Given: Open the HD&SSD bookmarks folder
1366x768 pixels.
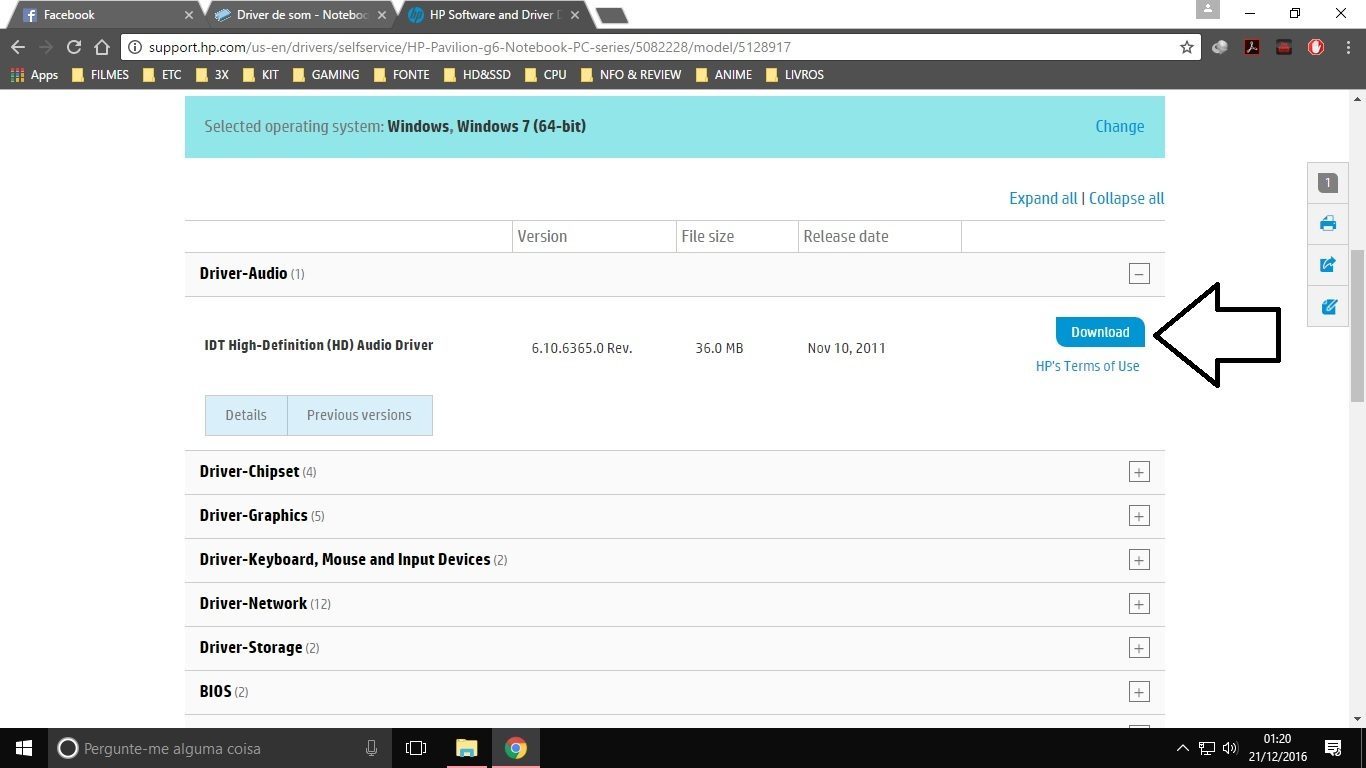Looking at the screenshot, I should [x=476, y=75].
